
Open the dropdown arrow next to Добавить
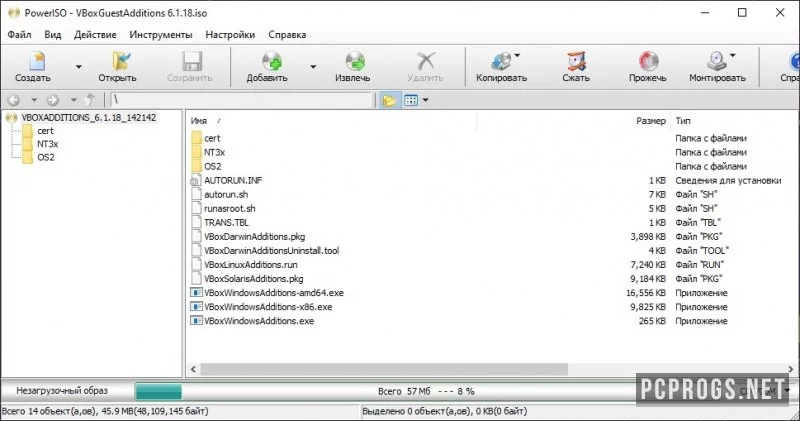click(313, 67)
